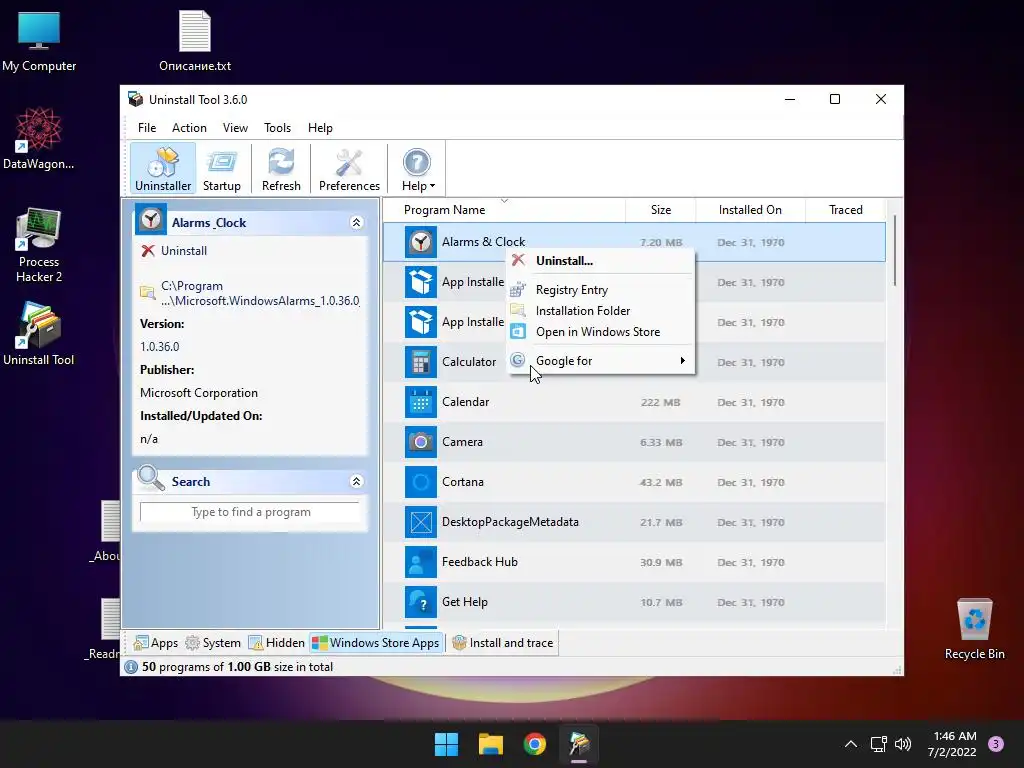The height and width of the screenshot is (768, 1024).
Task: Open DataWagon desktop shortcut
Action: (x=39, y=139)
